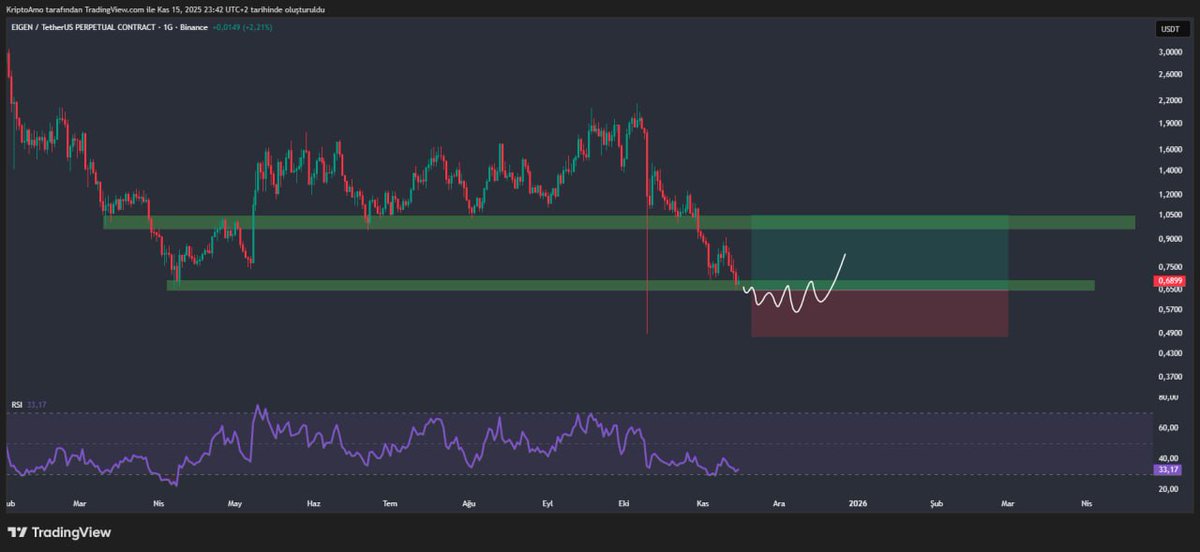Screen dimensions: 1200x552
Task: Click the TradingView logo
Action: [59, 533]
